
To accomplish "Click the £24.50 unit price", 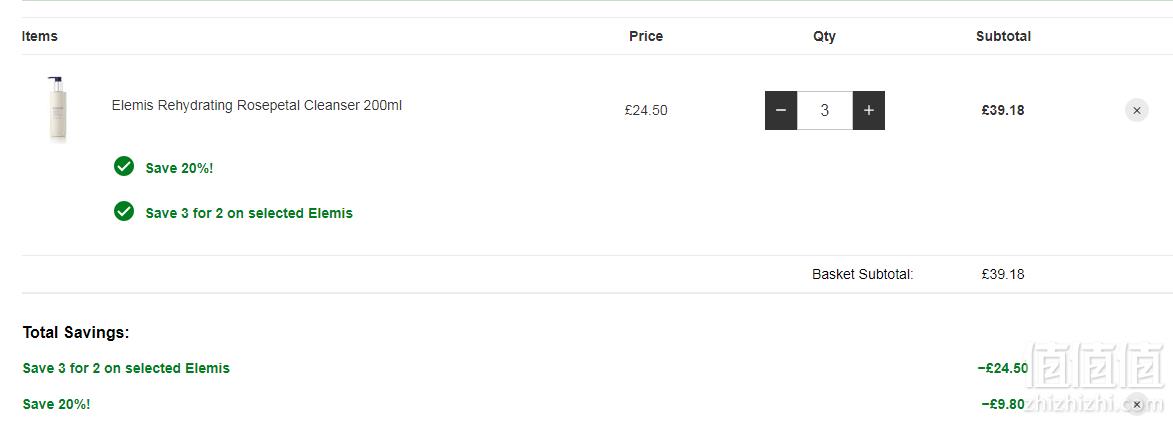I will click(646, 111).
